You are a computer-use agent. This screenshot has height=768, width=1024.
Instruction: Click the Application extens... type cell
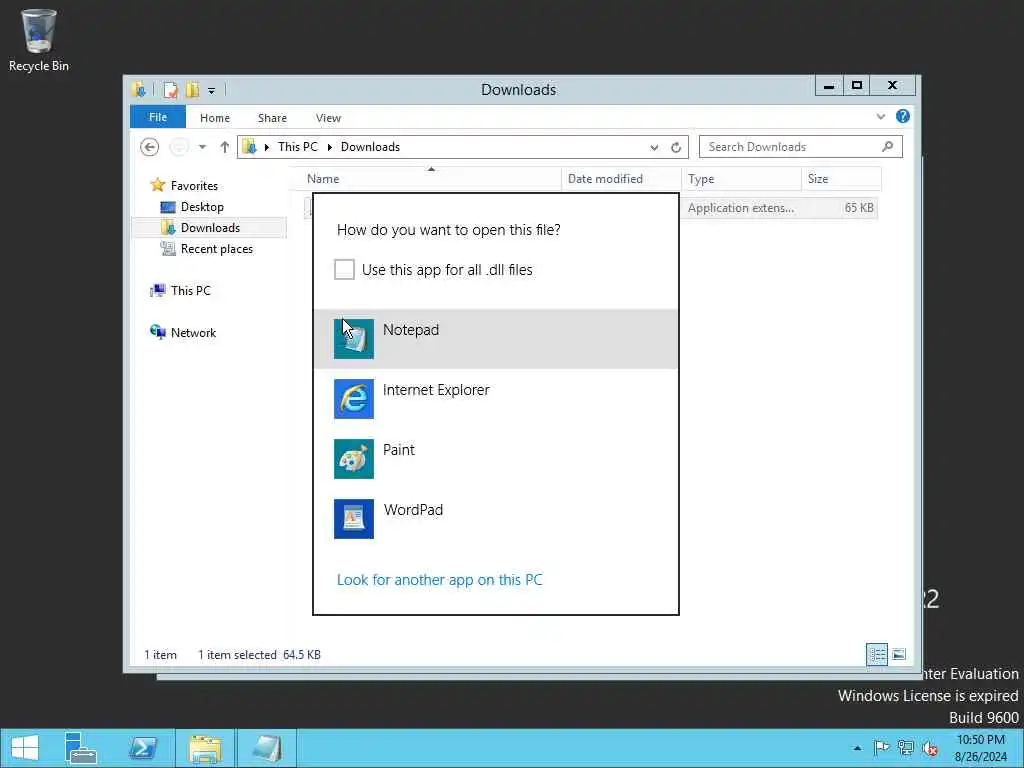coord(741,208)
